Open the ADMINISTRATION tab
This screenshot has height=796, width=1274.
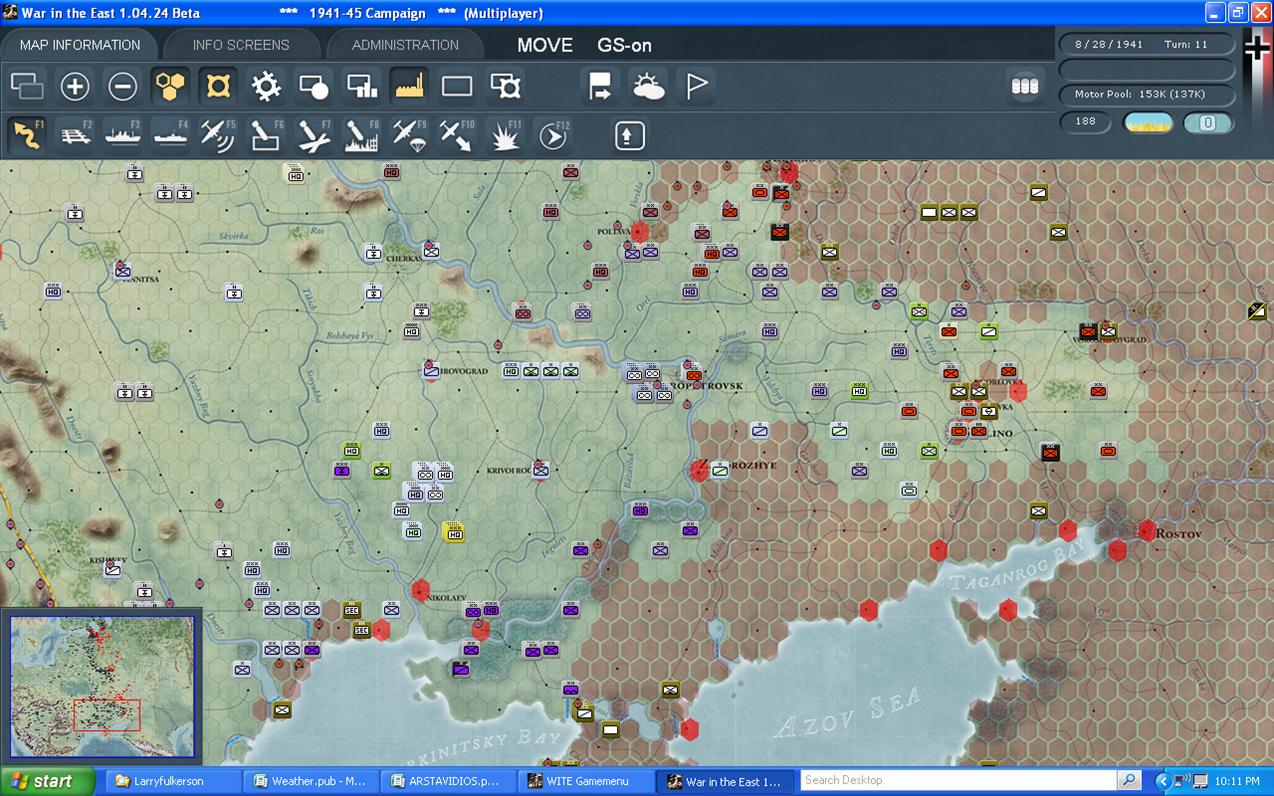click(405, 45)
